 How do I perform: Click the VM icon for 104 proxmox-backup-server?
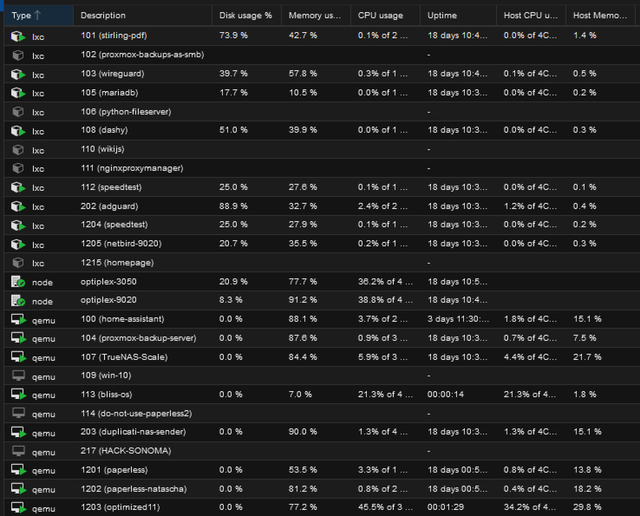(x=18, y=338)
